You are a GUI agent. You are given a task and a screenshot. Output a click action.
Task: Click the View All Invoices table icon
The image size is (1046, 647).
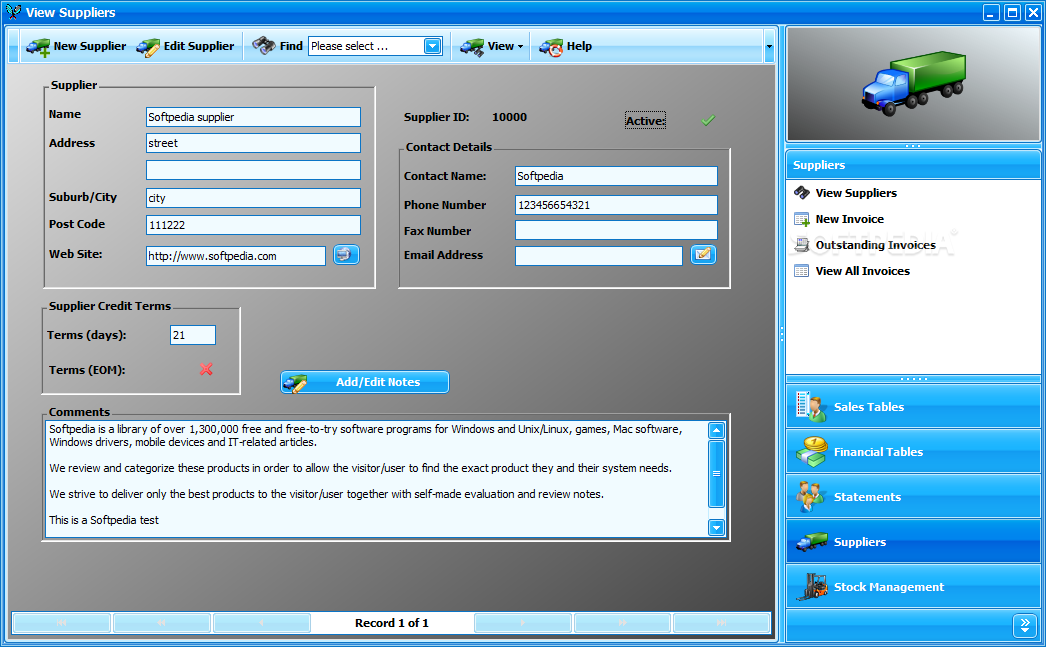coord(801,271)
